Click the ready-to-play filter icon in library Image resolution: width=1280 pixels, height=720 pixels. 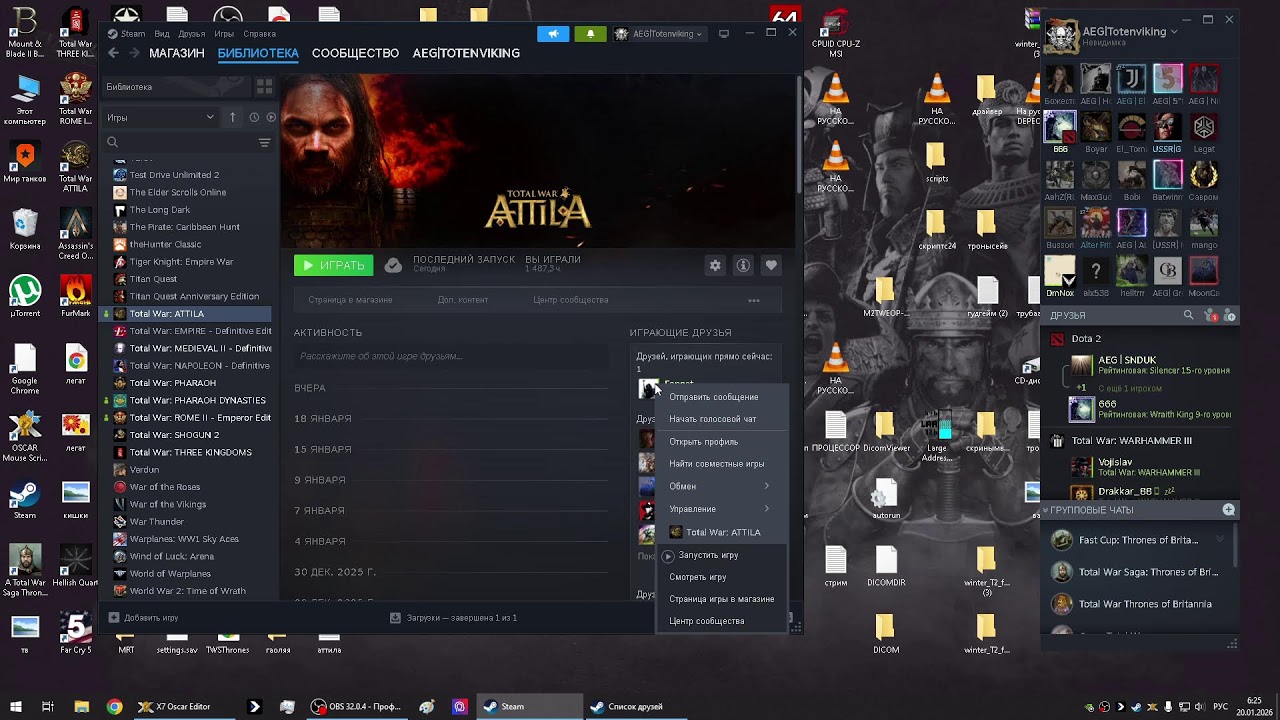(271, 117)
